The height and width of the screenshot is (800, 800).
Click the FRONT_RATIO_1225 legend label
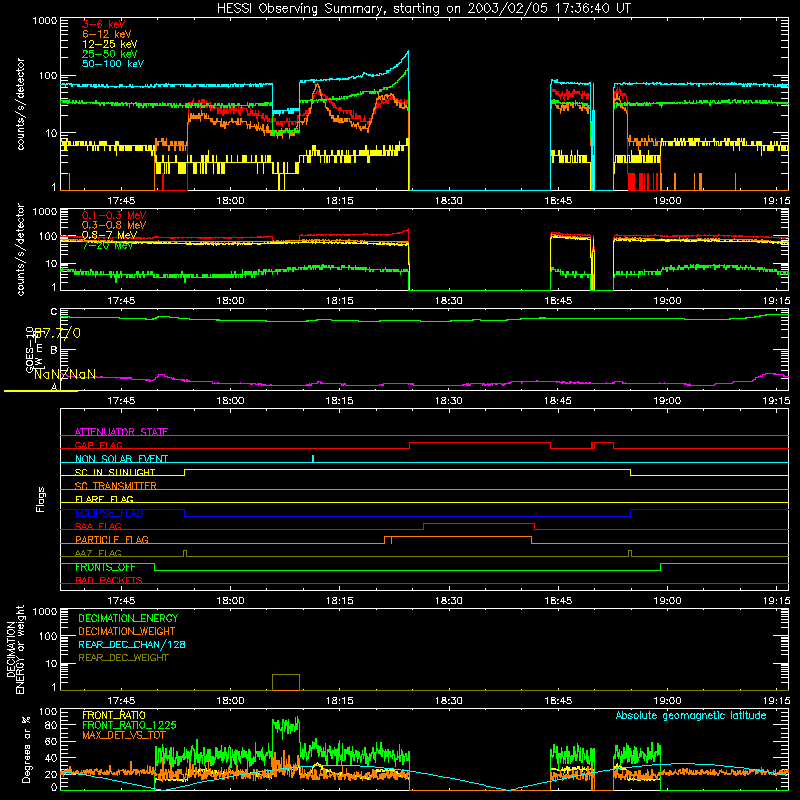point(129,725)
